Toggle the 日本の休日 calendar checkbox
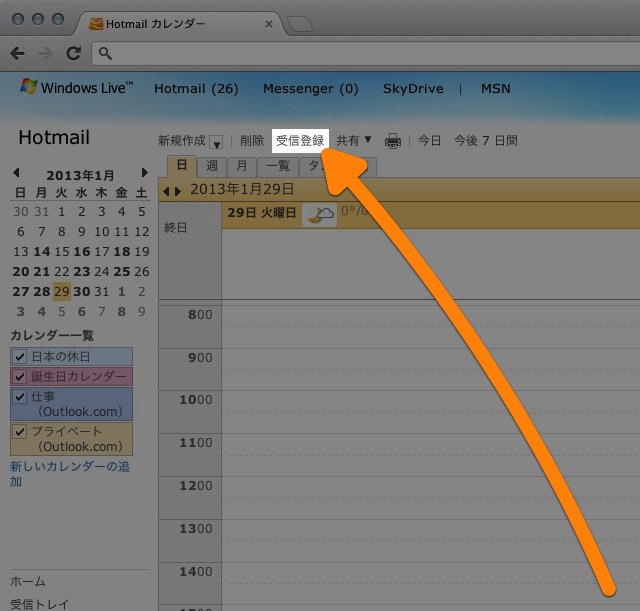This screenshot has height=611, width=640. pos(20,357)
